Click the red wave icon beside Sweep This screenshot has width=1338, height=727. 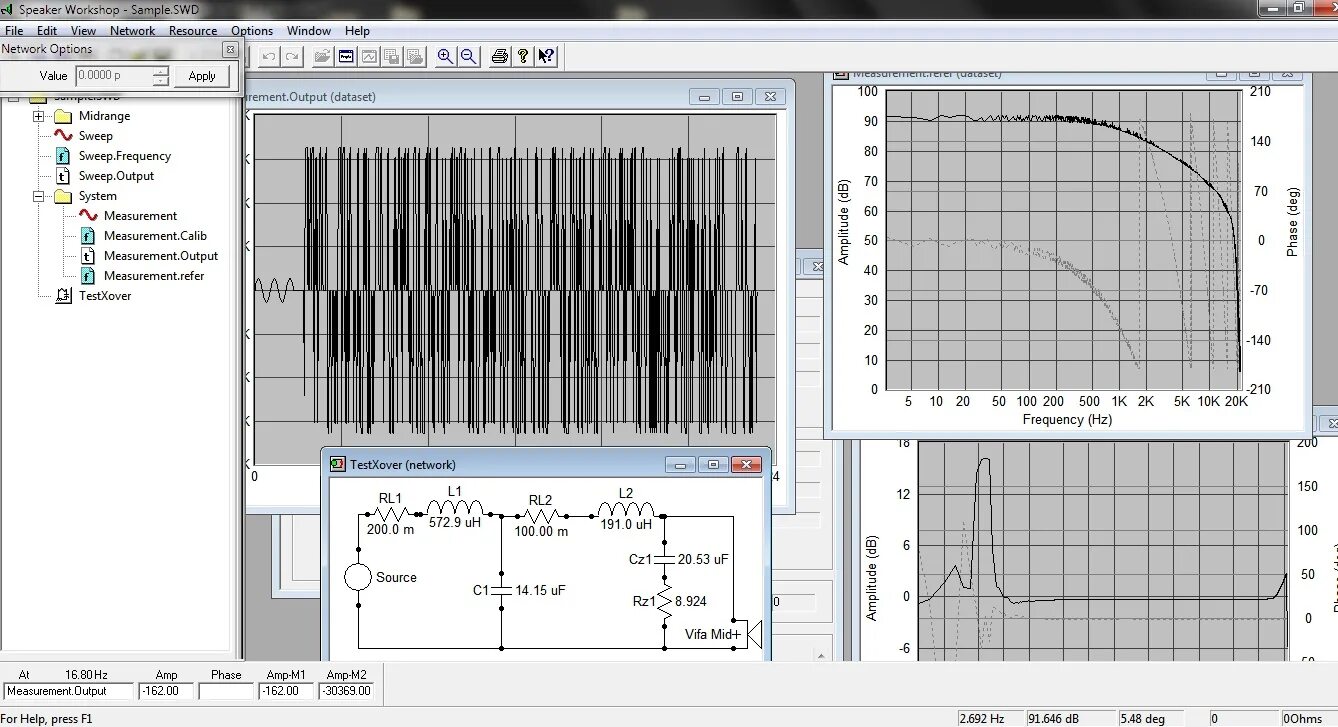(x=63, y=136)
